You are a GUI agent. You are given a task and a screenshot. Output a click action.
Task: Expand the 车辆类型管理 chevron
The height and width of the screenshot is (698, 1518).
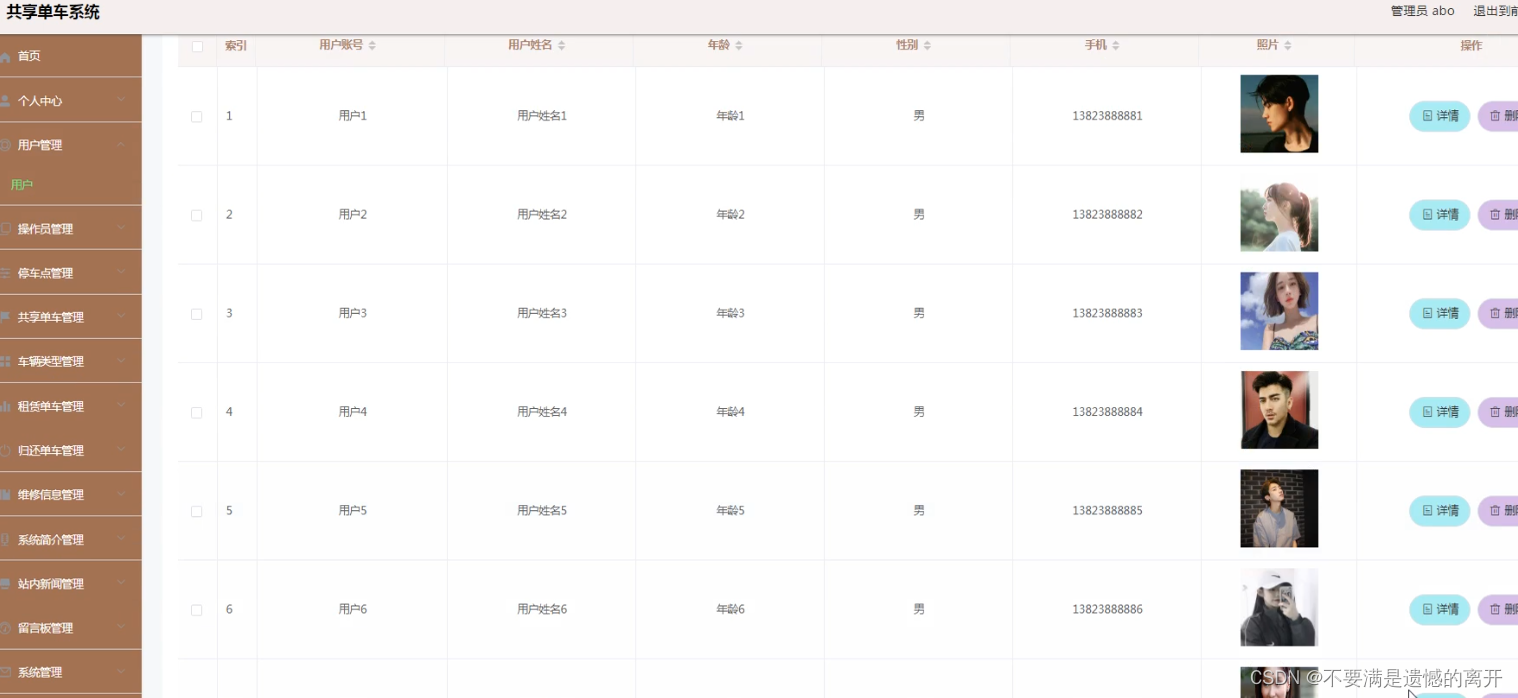[x=121, y=361]
